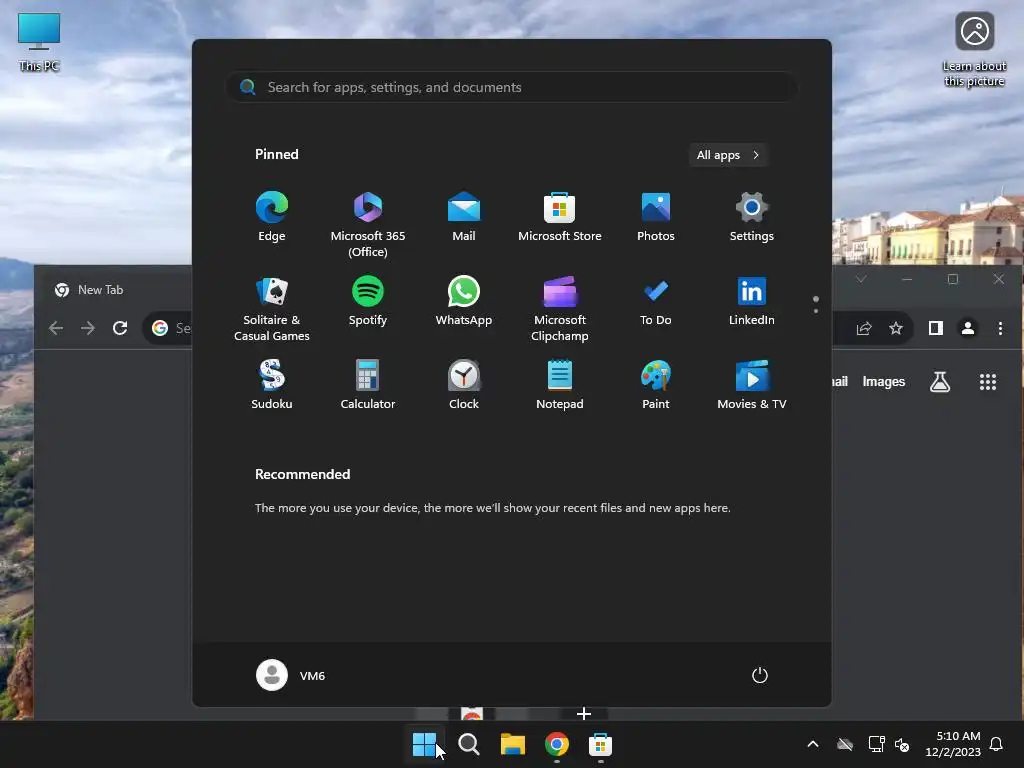Open Spotify app
Screen dimensions: 1024x768
coord(368,301)
